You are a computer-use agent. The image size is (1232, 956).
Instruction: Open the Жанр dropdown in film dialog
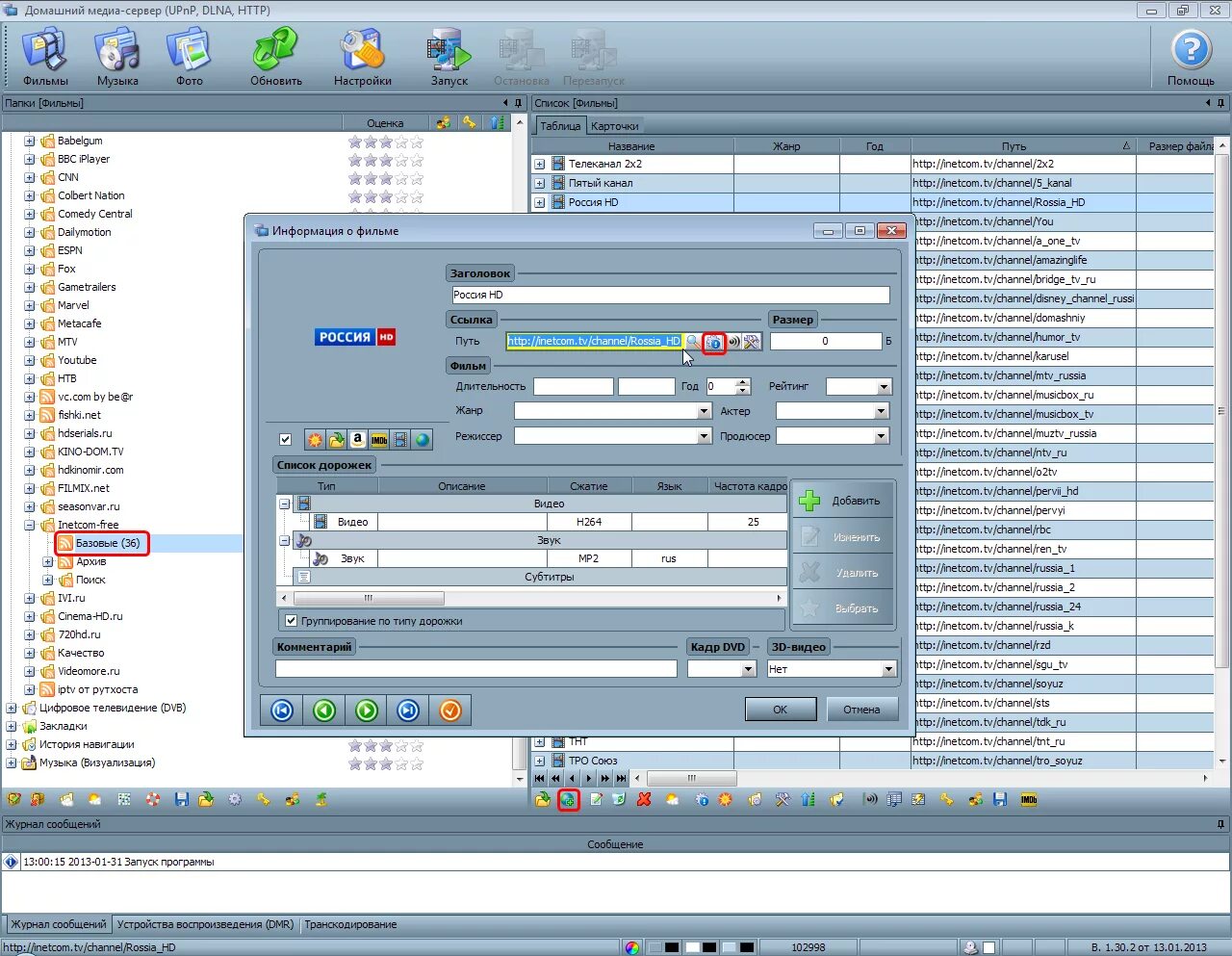pyautogui.click(x=704, y=411)
